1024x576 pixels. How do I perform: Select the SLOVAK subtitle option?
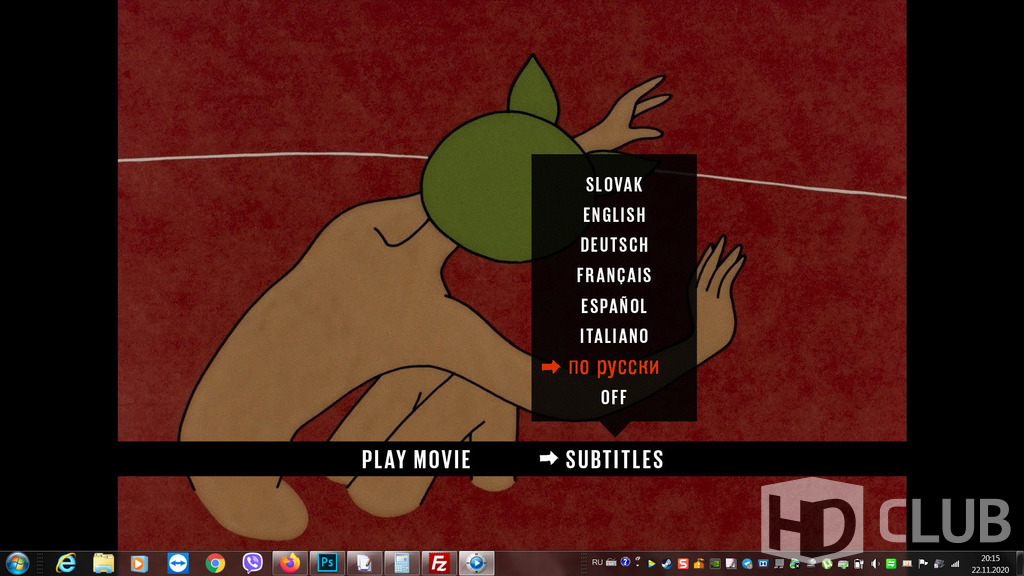coord(614,185)
